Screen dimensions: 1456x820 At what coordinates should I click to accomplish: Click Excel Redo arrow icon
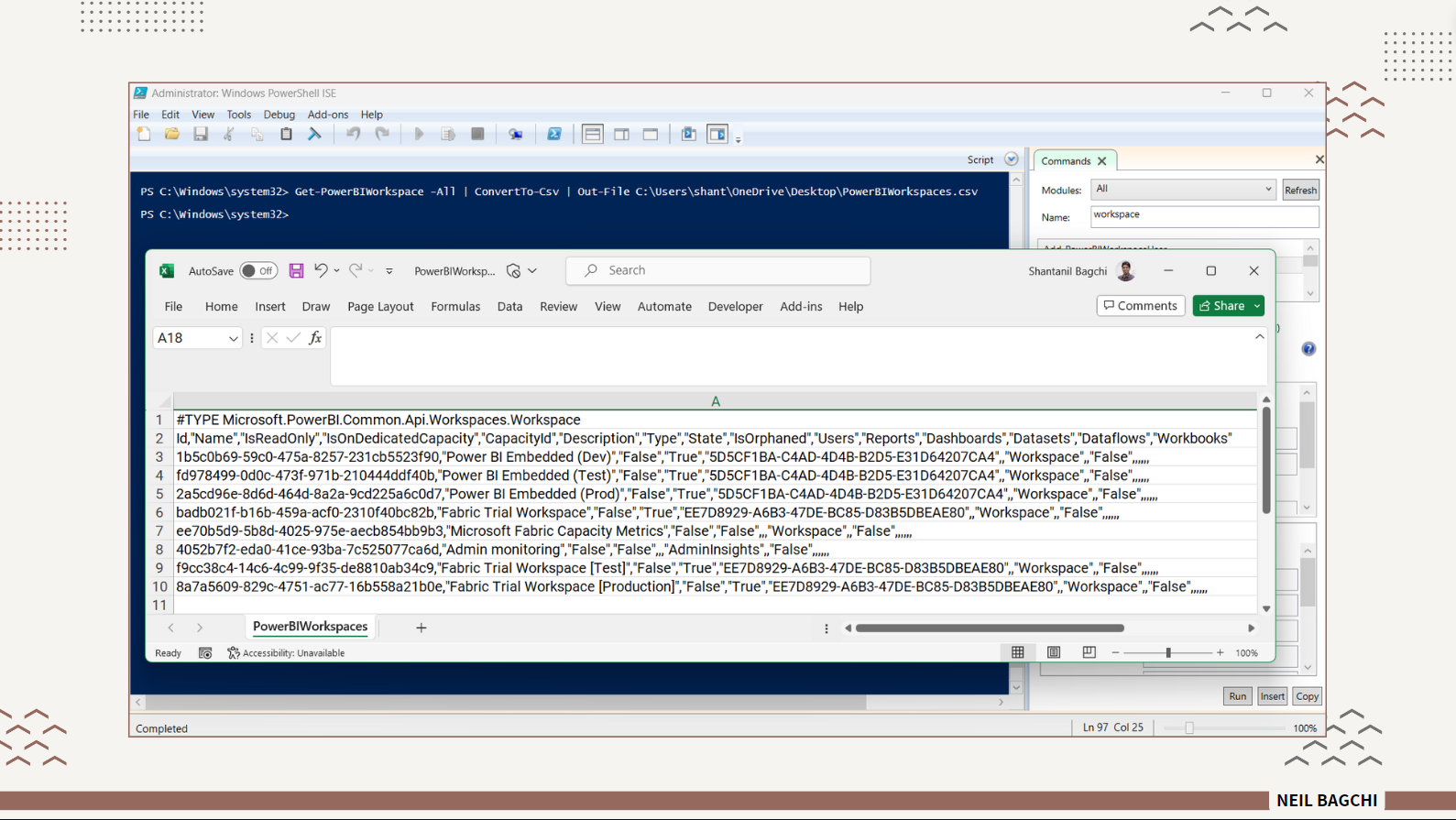[x=356, y=271]
